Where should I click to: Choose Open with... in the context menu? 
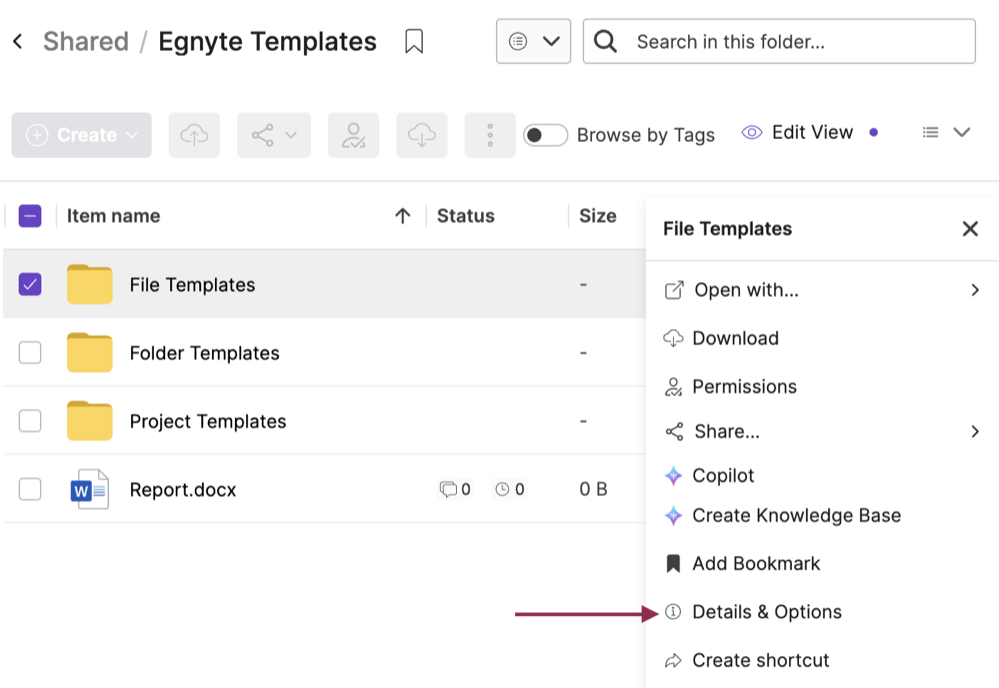tap(822, 290)
